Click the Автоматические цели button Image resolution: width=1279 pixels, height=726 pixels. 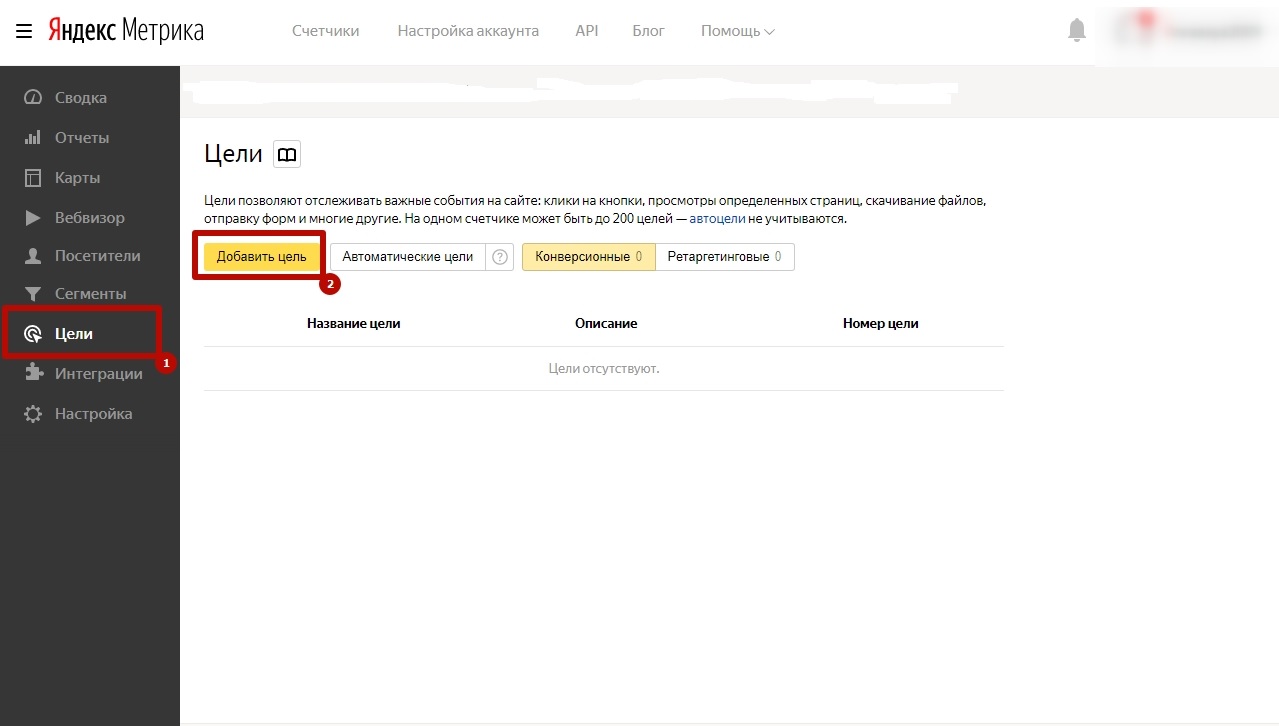click(407, 257)
